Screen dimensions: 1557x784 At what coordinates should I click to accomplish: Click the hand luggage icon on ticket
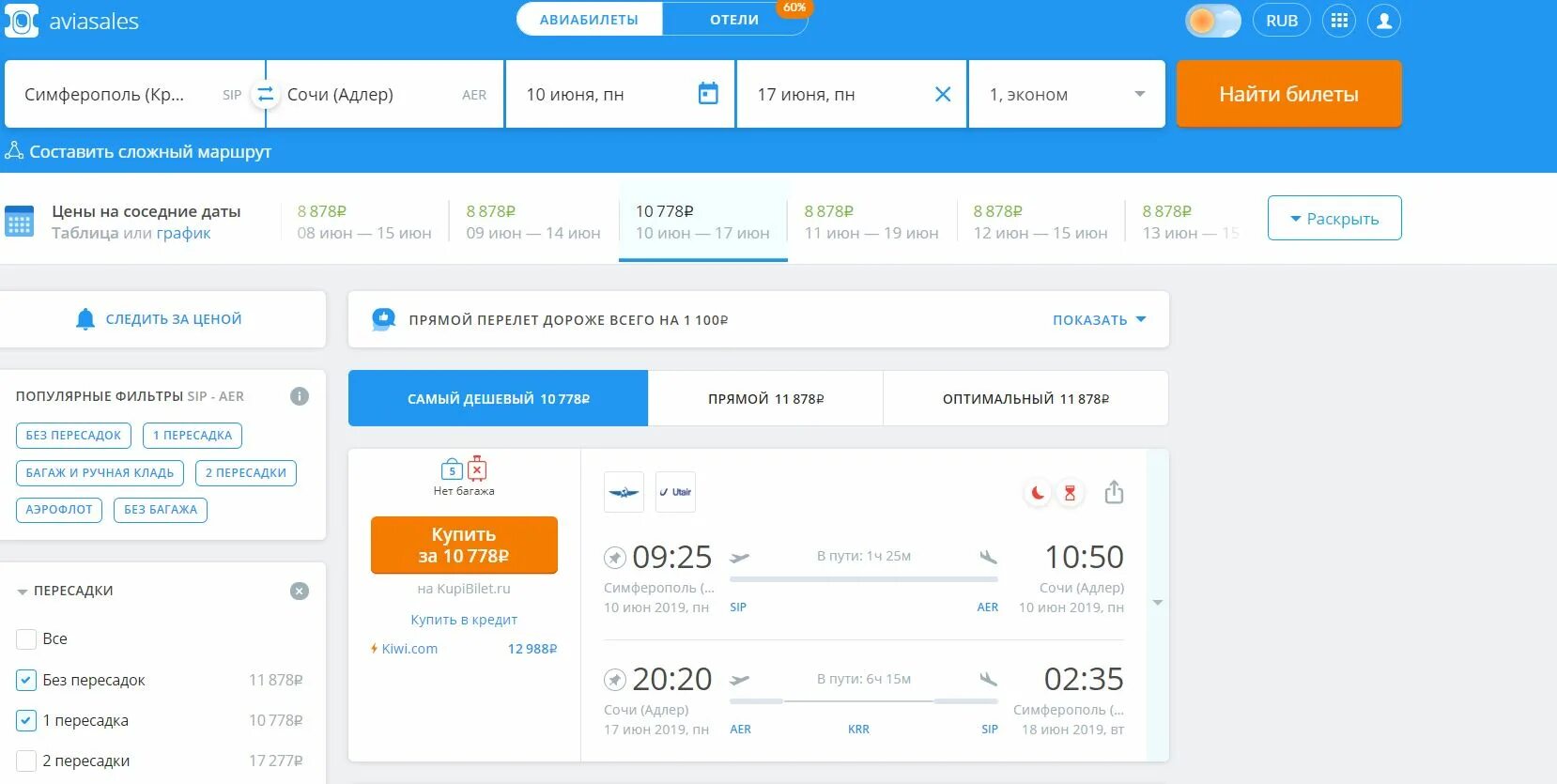coord(452,469)
